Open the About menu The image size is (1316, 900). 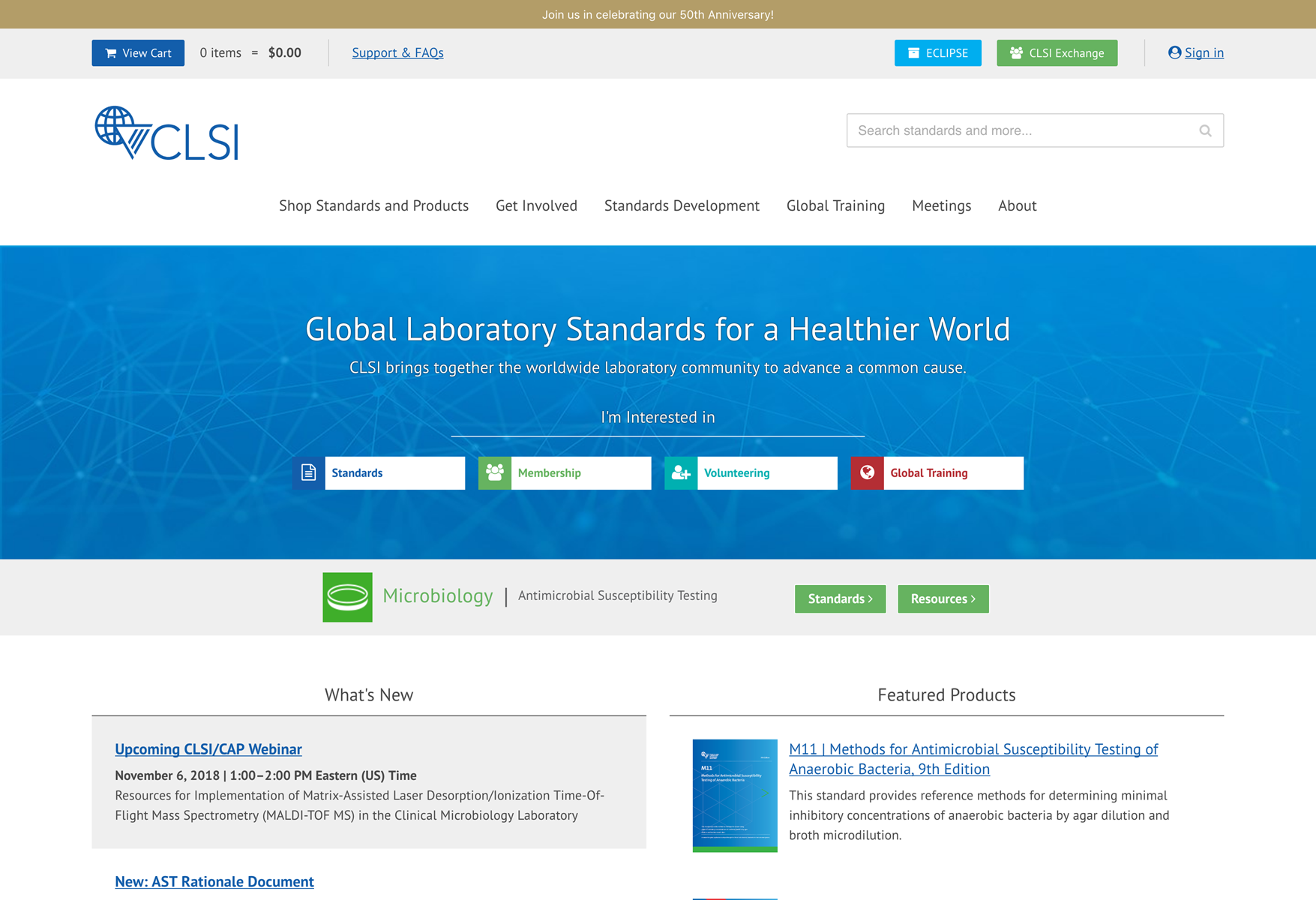[1017, 205]
